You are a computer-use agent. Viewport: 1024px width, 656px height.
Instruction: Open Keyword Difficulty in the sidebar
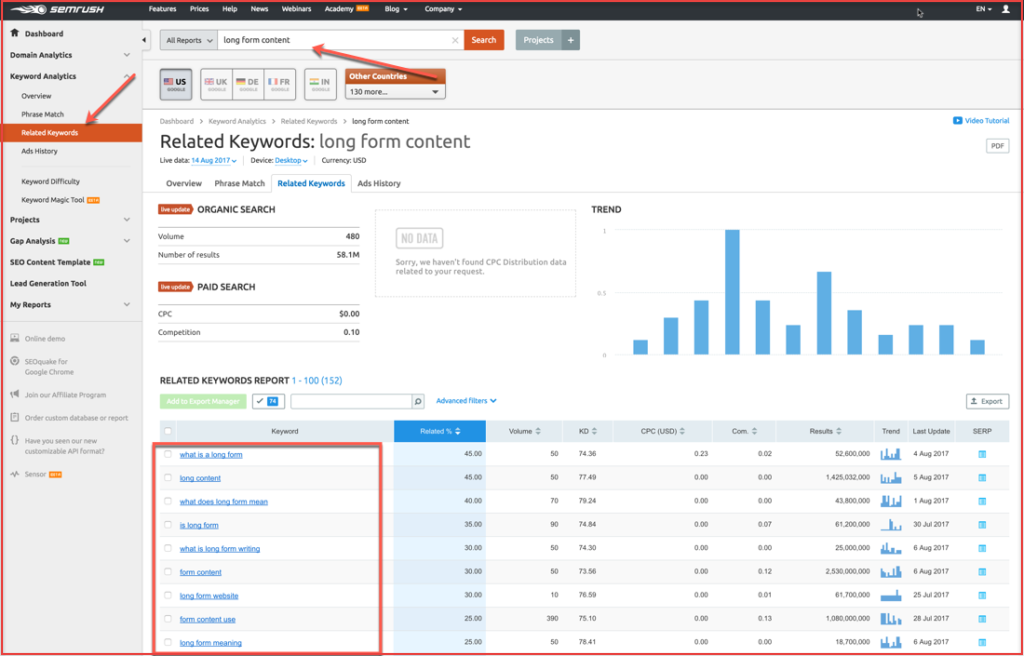coord(50,181)
